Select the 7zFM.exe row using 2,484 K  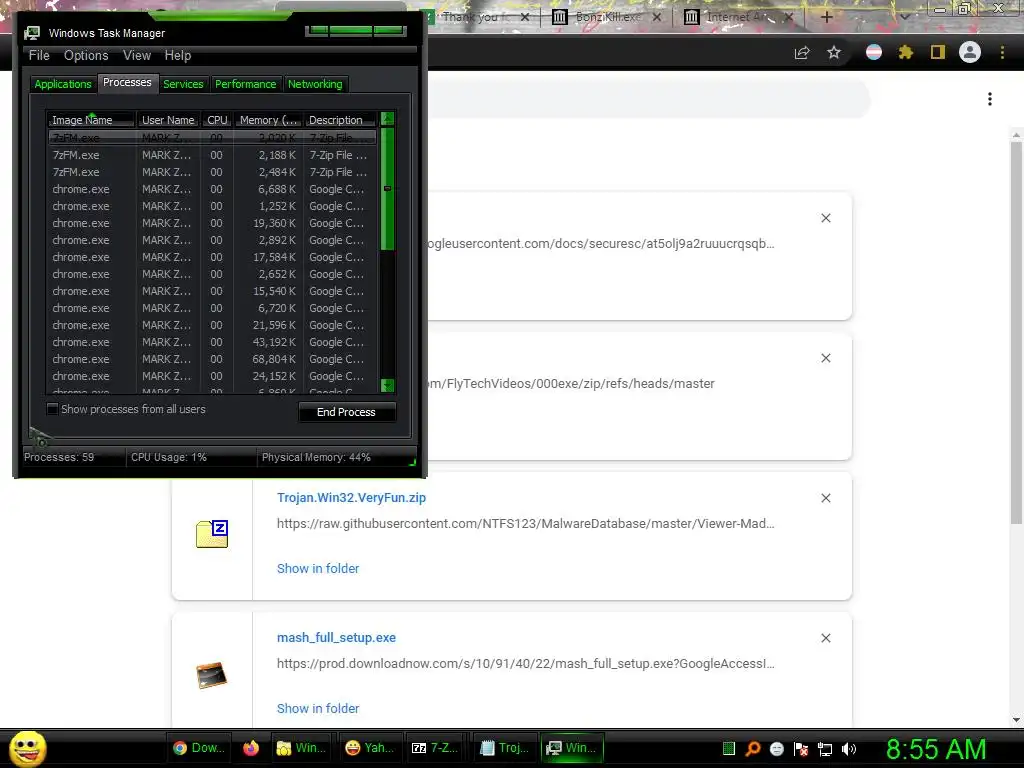pyautogui.click(x=212, y=172)
